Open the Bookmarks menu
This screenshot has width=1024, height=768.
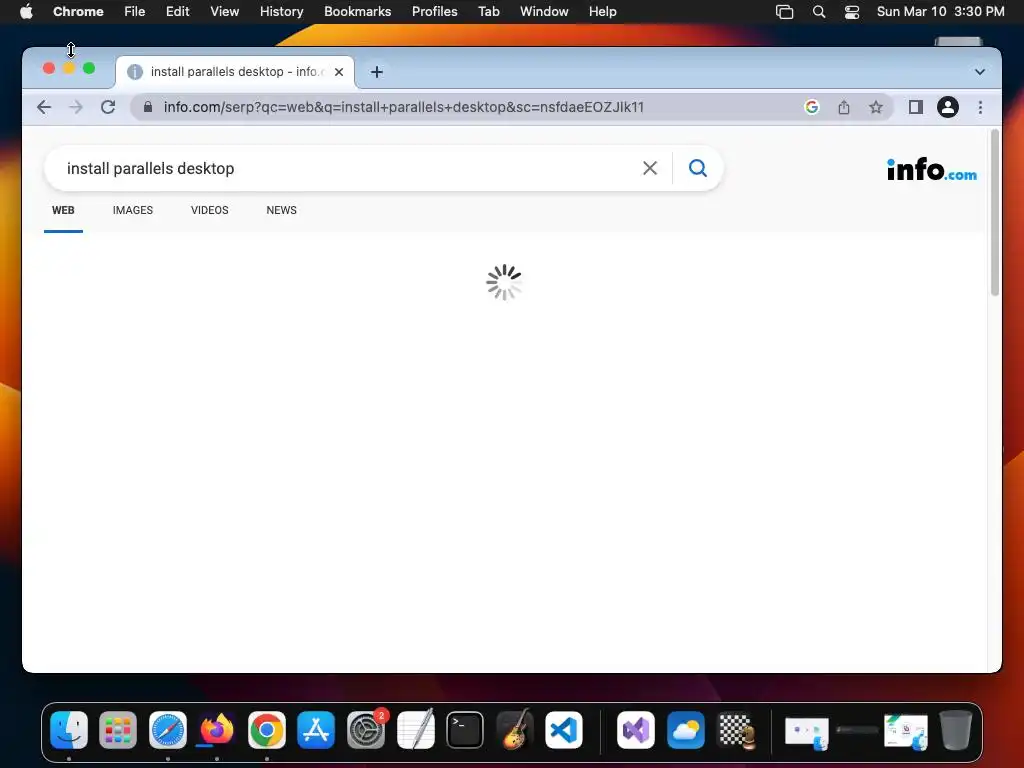point(358,12)
